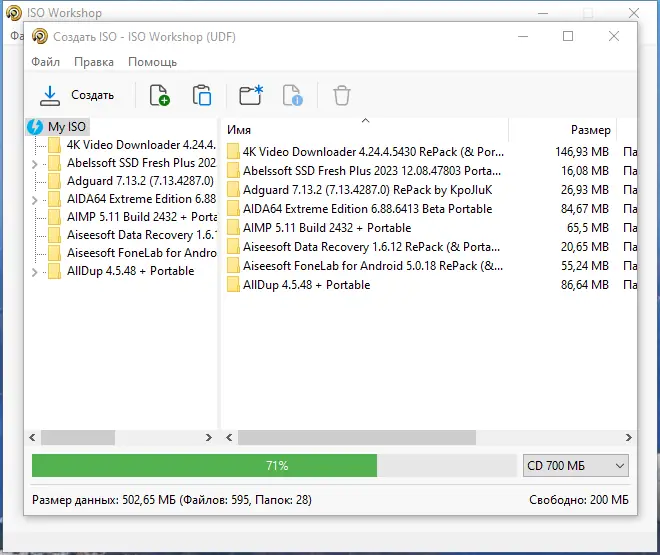Screen dimensions: 660x555
Task: Select Aiseesoft Data Recovery in tree
Action: point(141,235)
